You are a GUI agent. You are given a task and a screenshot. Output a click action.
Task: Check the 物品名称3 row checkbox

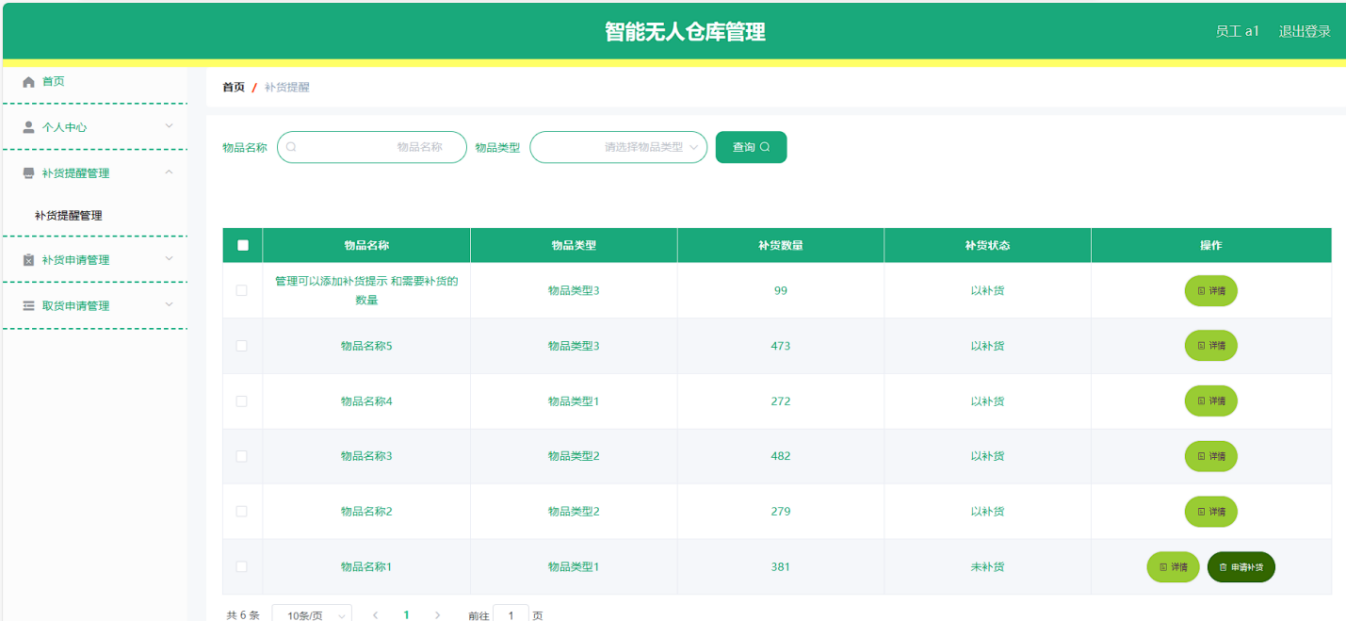tap(241, 456)
